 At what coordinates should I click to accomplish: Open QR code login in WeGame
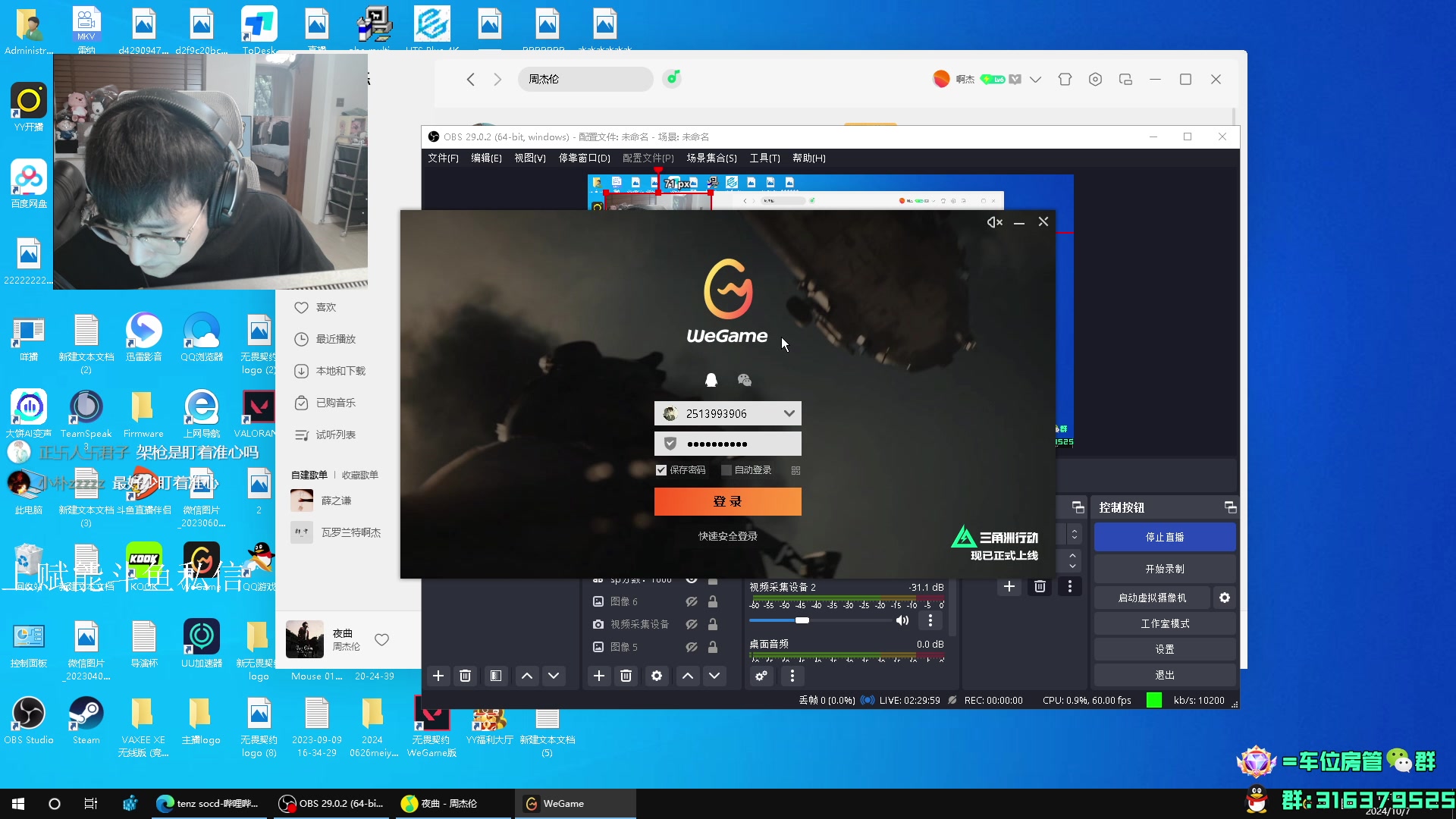pos(795,470)
